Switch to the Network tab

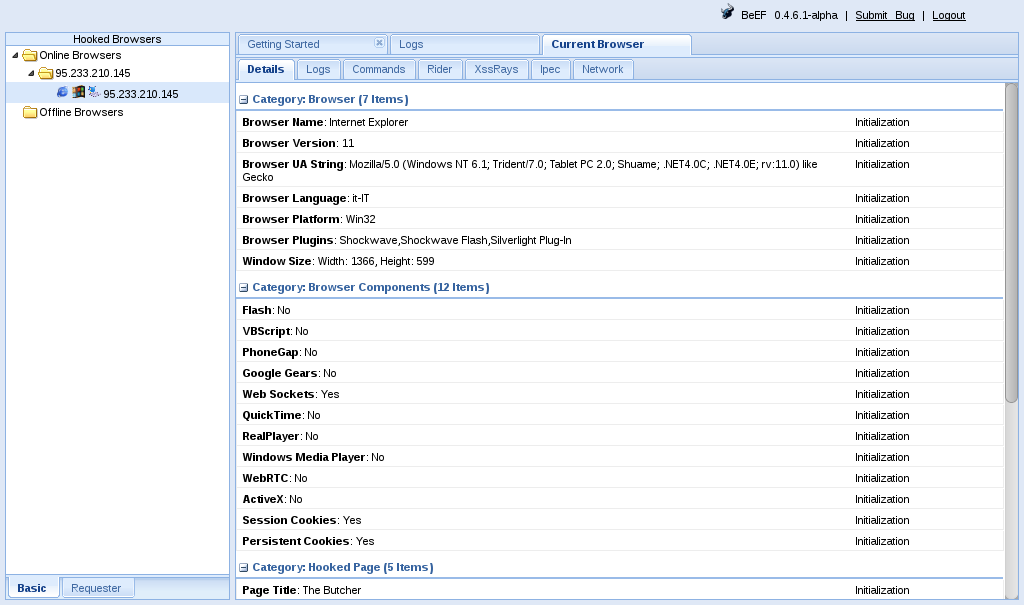point(603,69)
